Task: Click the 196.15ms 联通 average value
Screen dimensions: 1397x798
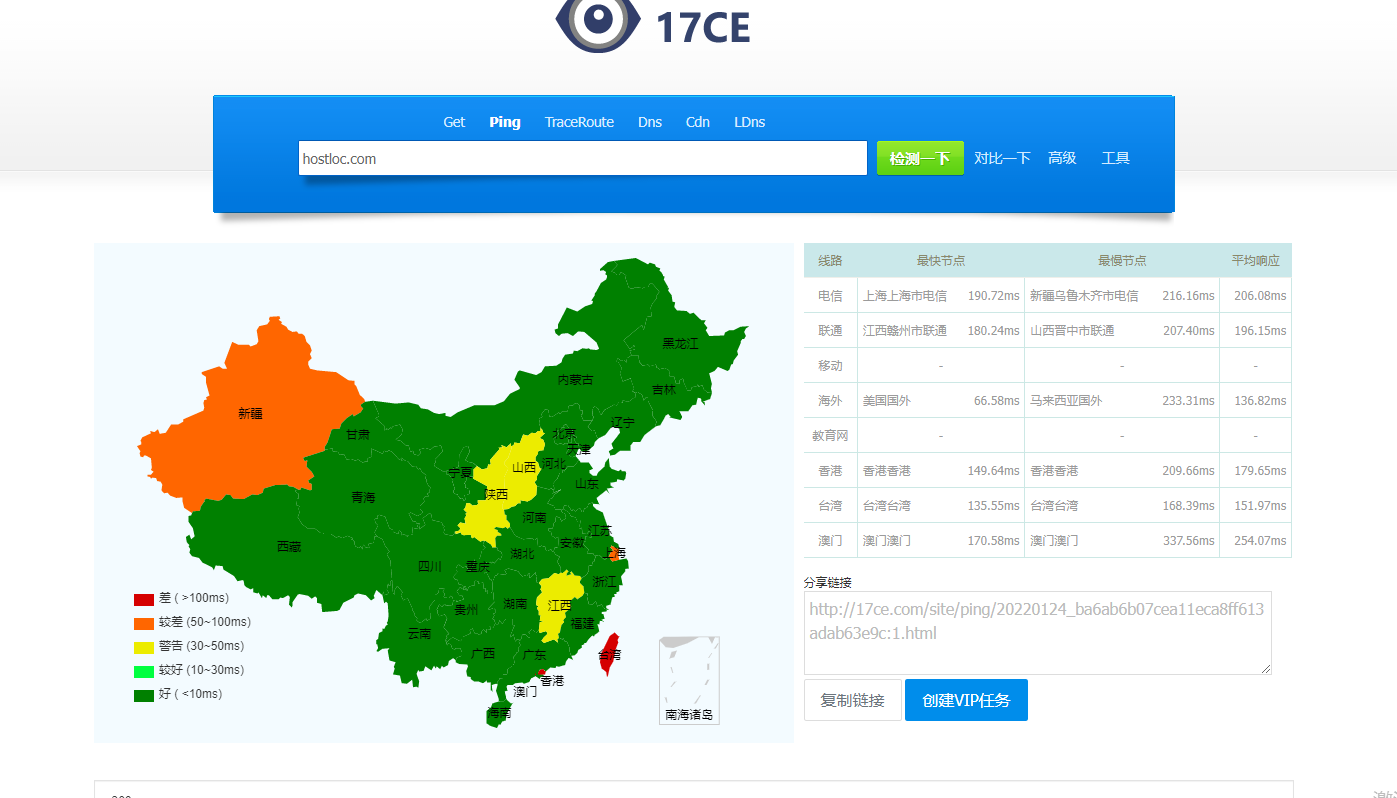Action: (x=1260, y=331)
